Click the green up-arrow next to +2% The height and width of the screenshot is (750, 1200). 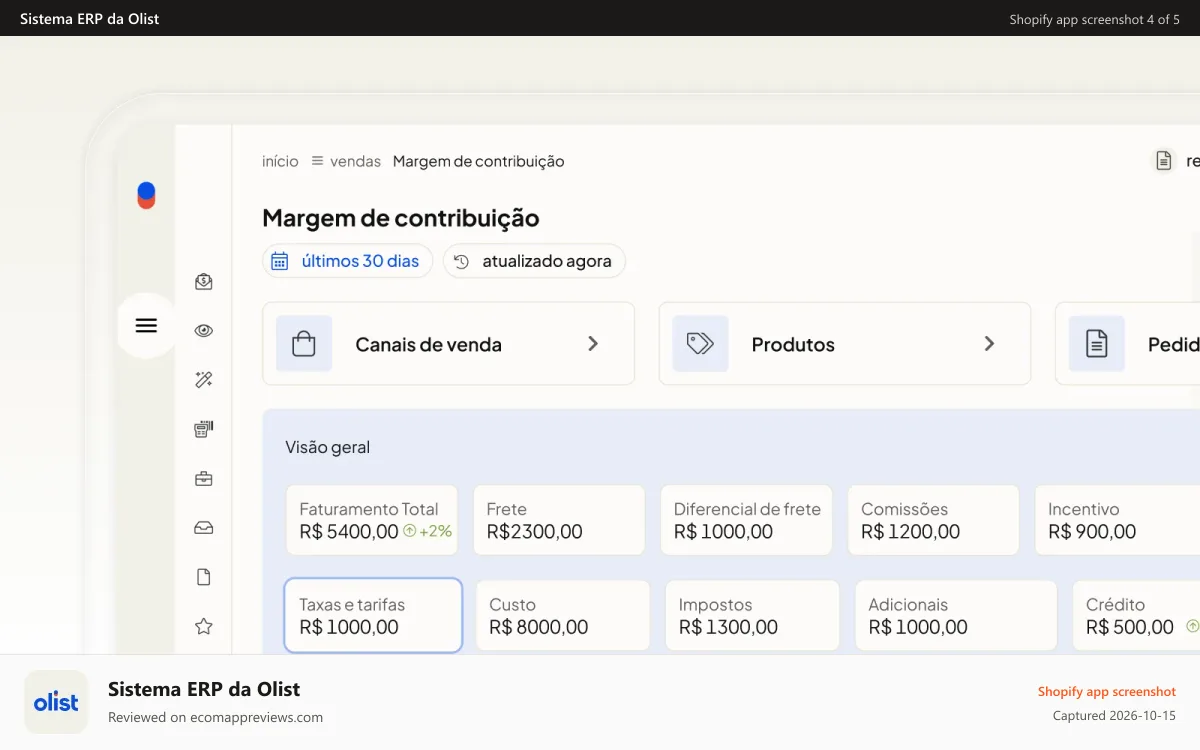point(409,531)
